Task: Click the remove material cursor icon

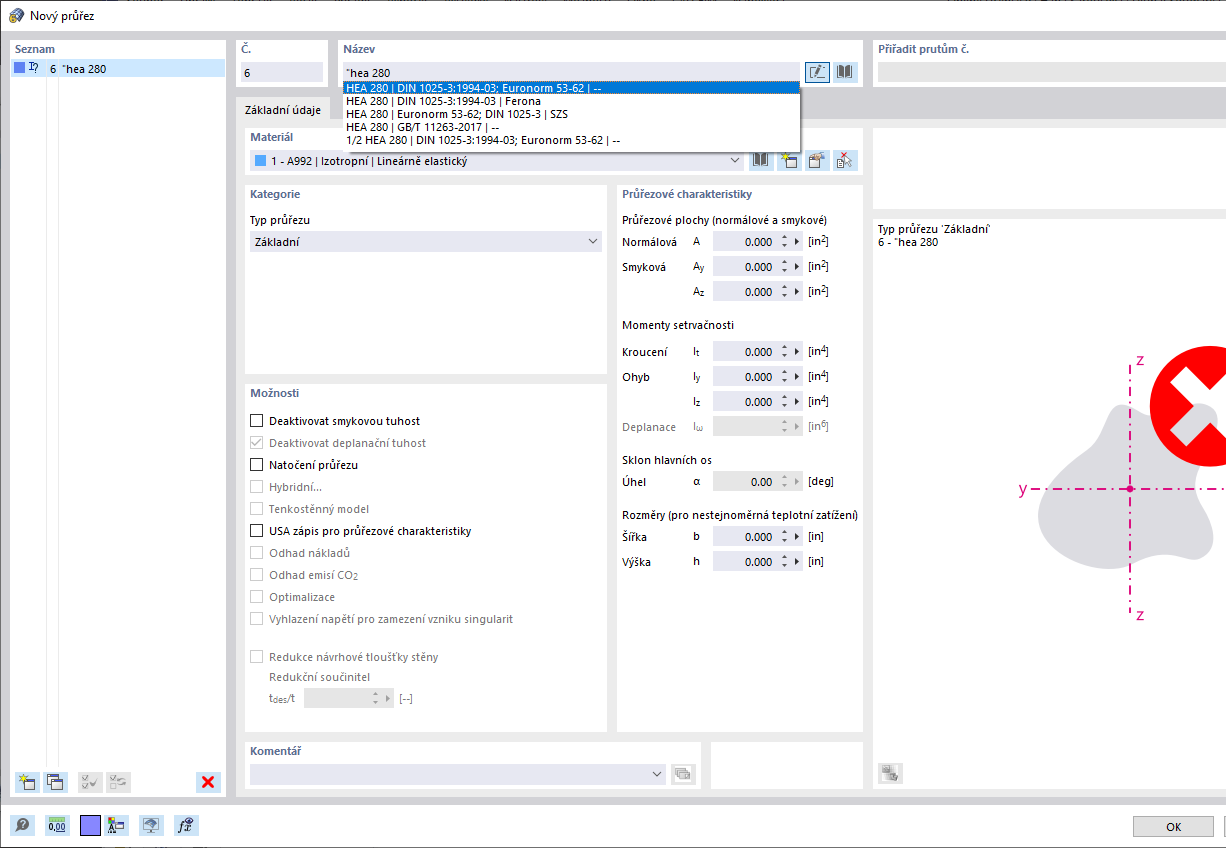Action: click(x=845, y=161)
